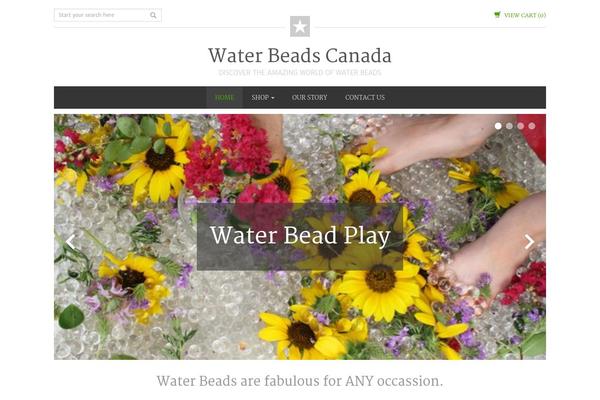This screenshot has width=600, height=400.
Task: Click the site tagline under title
Action: 300,73
